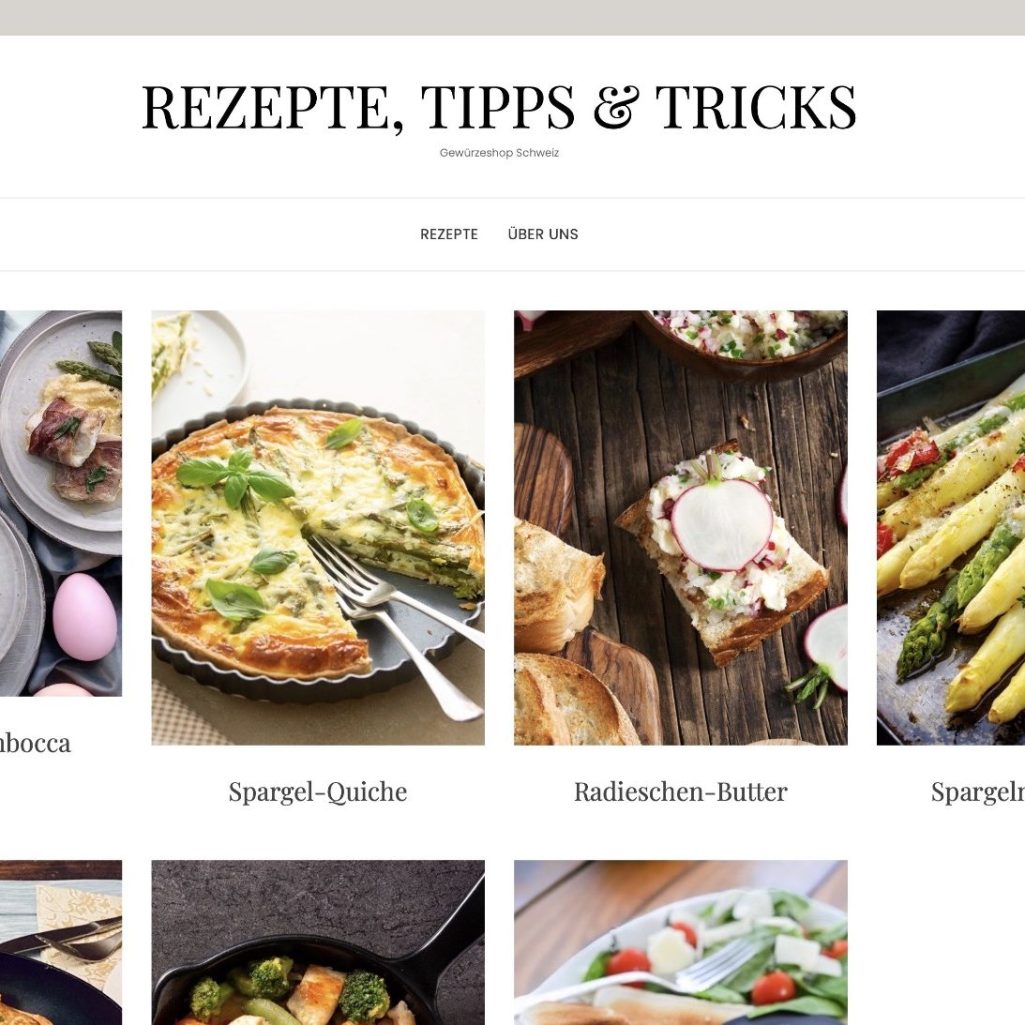1025x1025 pixels.
Task: Click the word TIPPS in the heading
Action: click(x=497, y=107)
